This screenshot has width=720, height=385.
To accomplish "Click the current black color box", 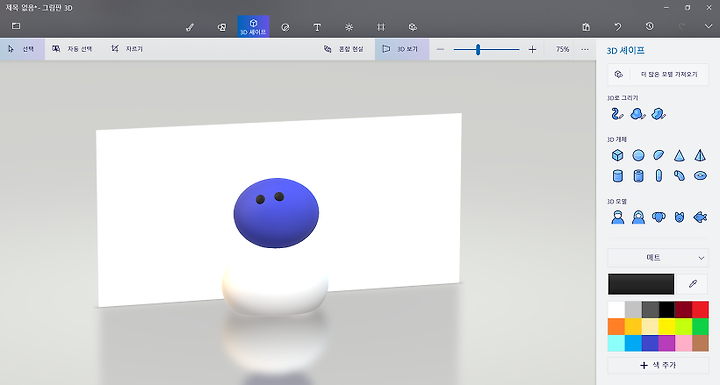I will (x=641, y=284).
